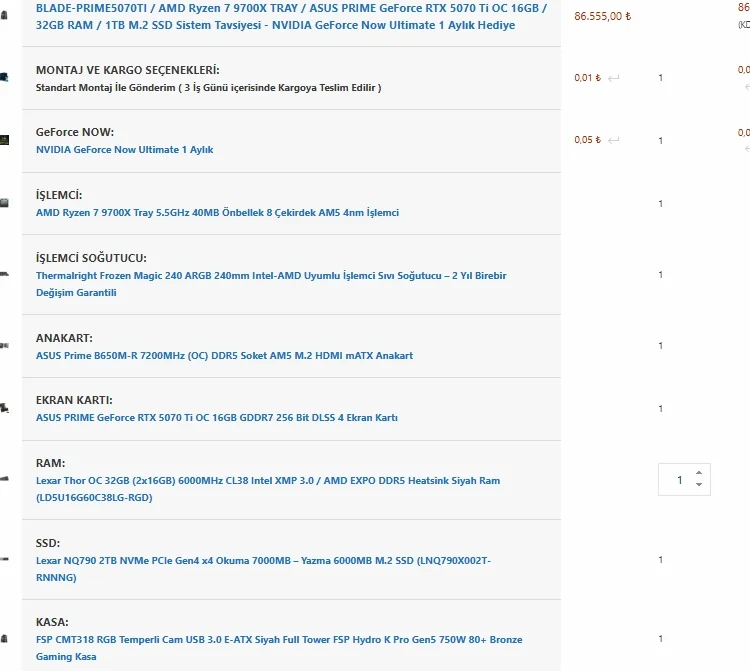Decrease RAM quantity with down arrow

(x=699, y=484)
